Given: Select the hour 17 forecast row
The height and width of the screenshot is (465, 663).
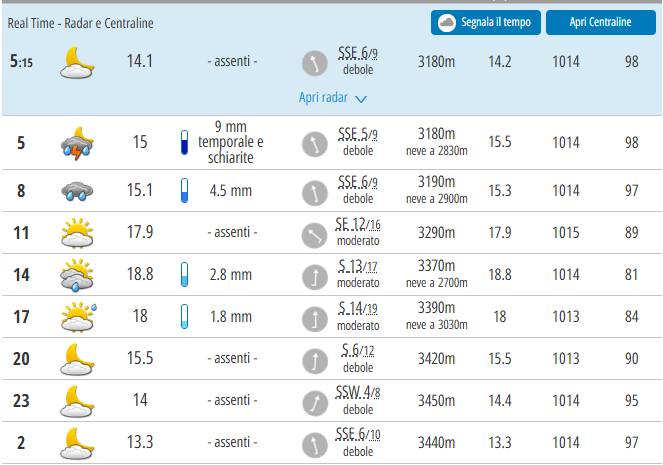Looking at the screenshot, I should pyautogui.click(x=331, y=317).
